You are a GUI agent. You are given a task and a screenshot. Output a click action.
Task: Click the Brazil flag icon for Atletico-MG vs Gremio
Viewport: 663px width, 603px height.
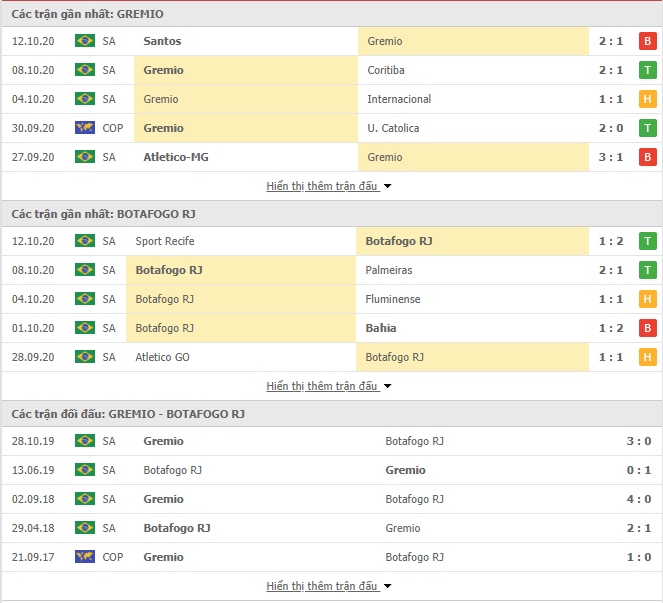pyautogui.click(x=85, y=157)
